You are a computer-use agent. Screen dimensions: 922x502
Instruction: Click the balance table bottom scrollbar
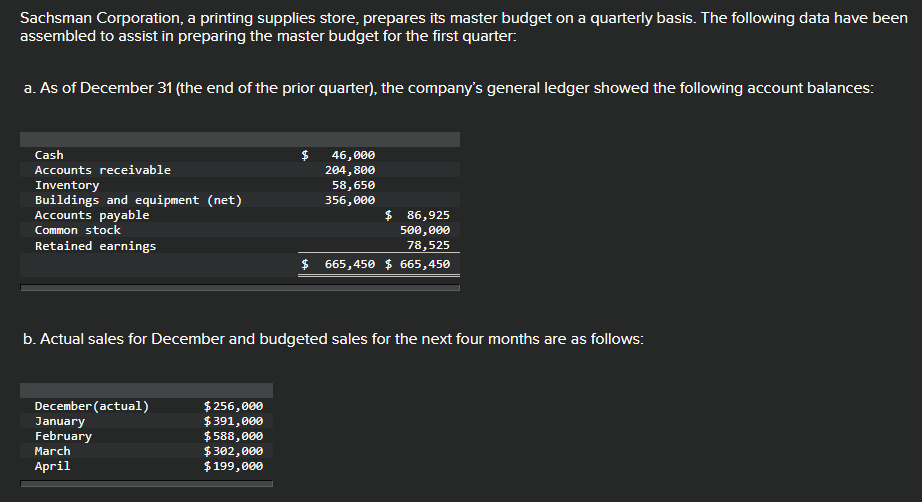coord(240,288)
